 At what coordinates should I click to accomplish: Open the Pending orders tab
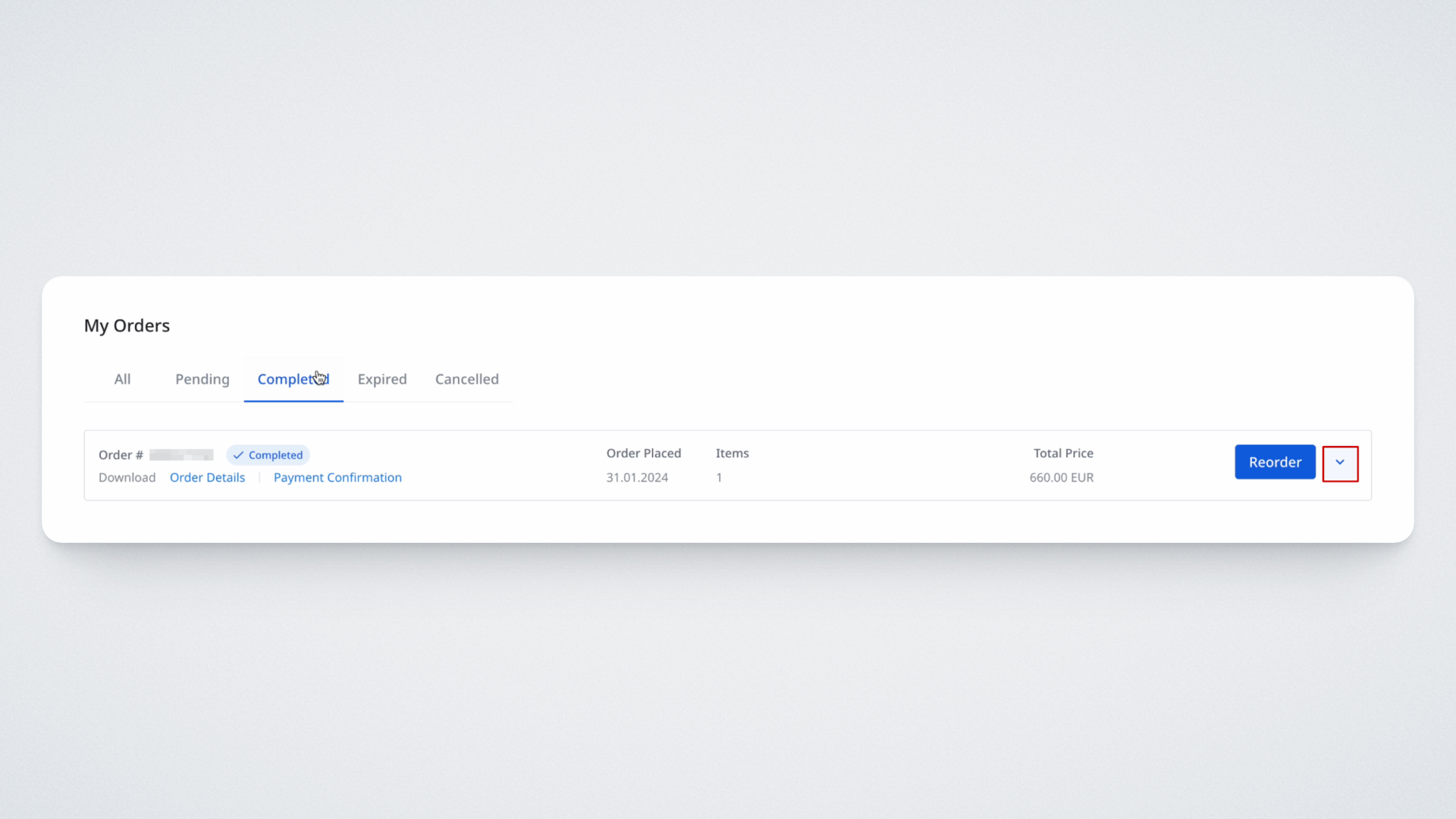pos(202,379)
